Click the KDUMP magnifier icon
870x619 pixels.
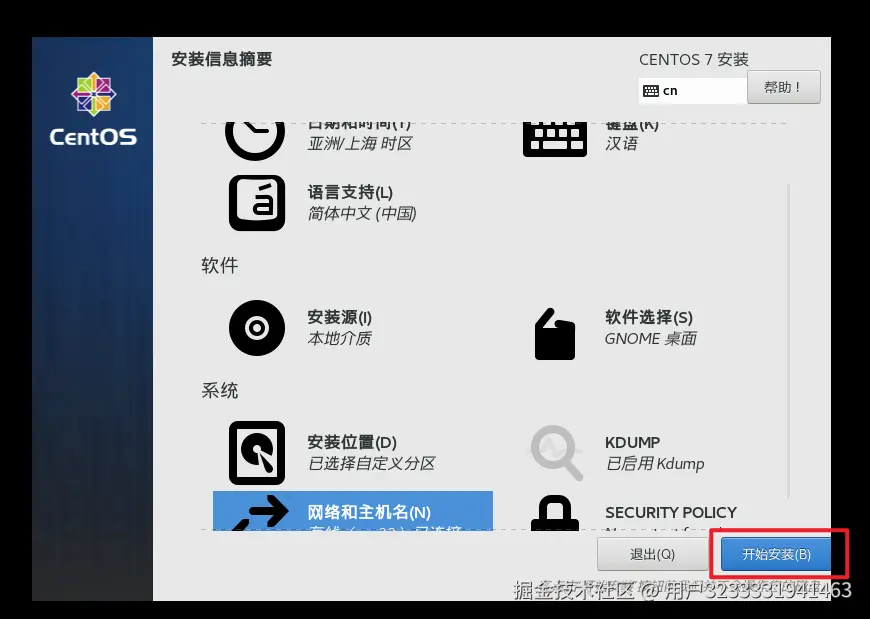click(x=557, y=453)
